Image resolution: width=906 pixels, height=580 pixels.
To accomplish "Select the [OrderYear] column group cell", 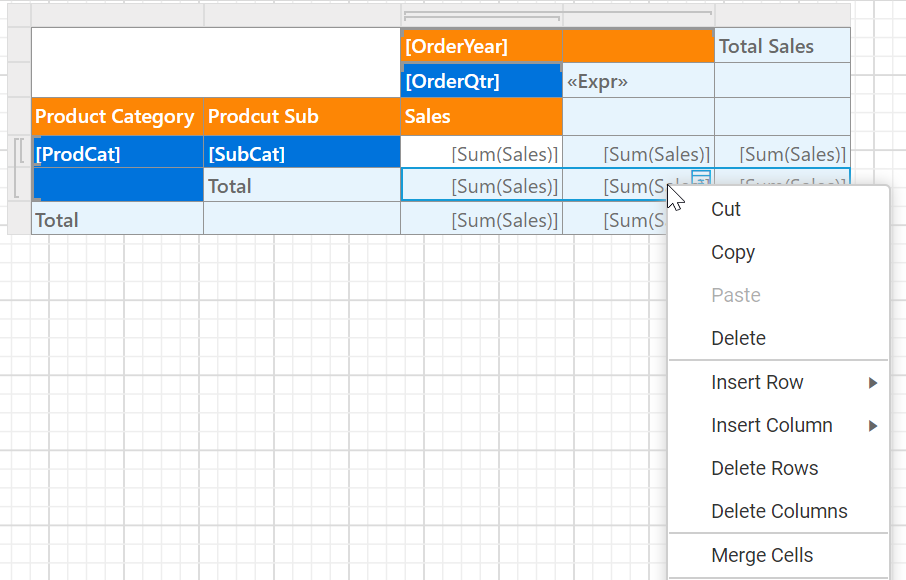I will click(481, 46).
